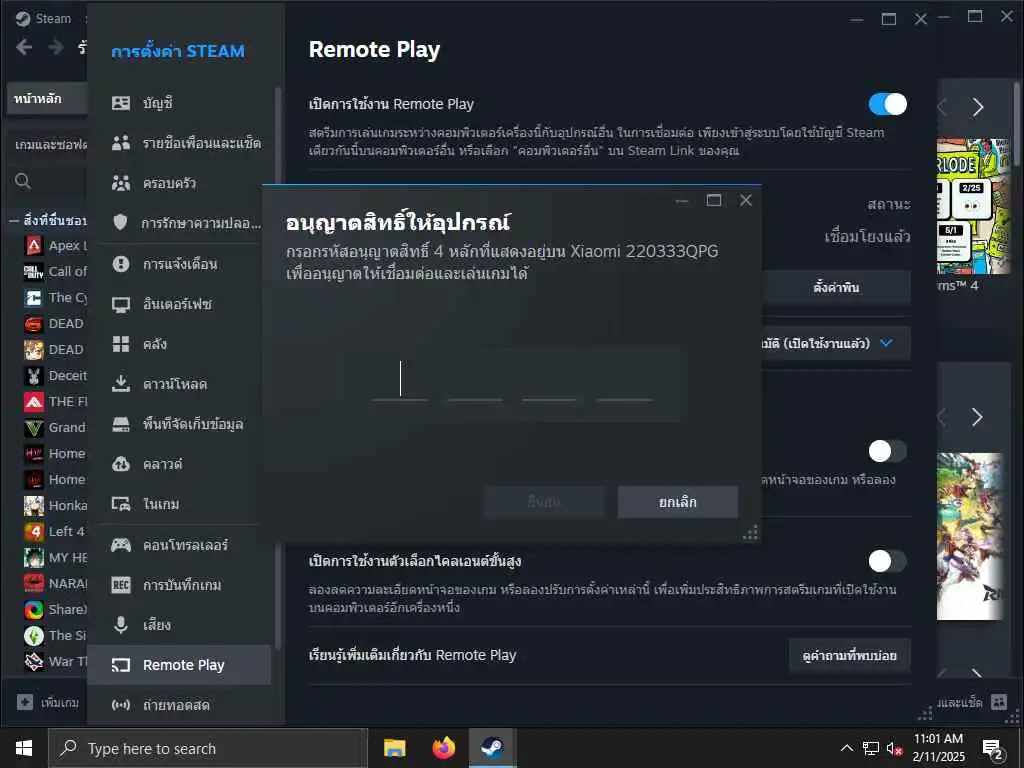Open the ดาวน์โหลด downloads icon

(x=121, y=384)
